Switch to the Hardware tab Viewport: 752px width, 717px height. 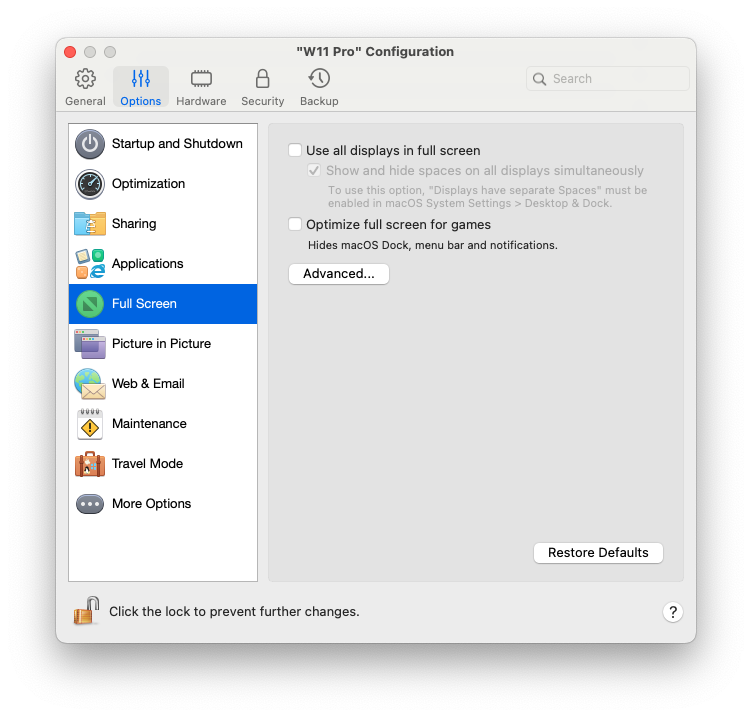(201, 87)
